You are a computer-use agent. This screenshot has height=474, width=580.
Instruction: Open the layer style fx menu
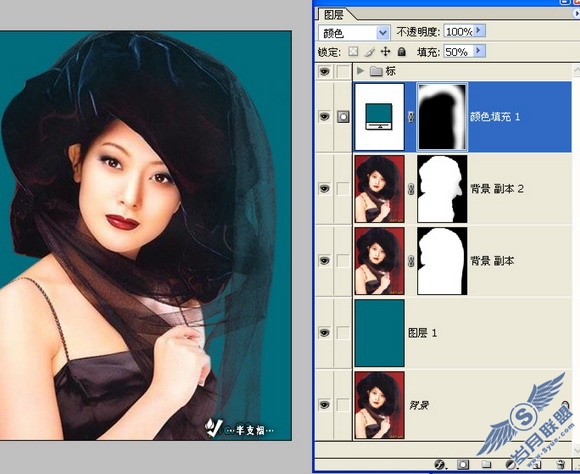pos(440,464)
